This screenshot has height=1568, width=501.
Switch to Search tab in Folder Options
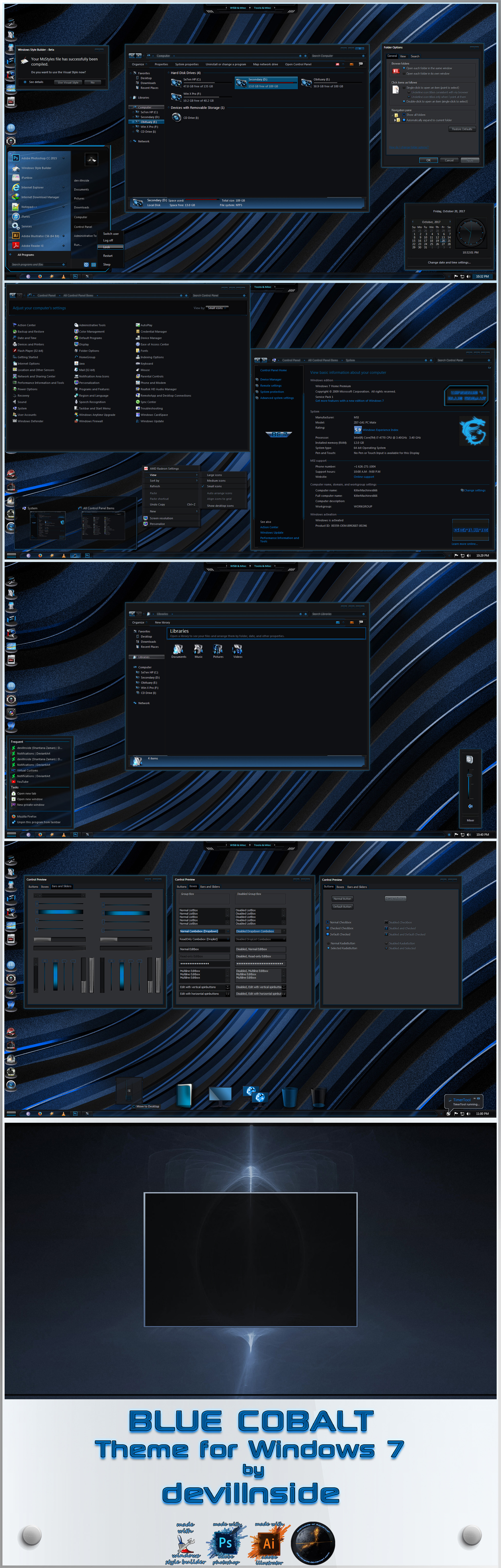[x=415, y=56]
